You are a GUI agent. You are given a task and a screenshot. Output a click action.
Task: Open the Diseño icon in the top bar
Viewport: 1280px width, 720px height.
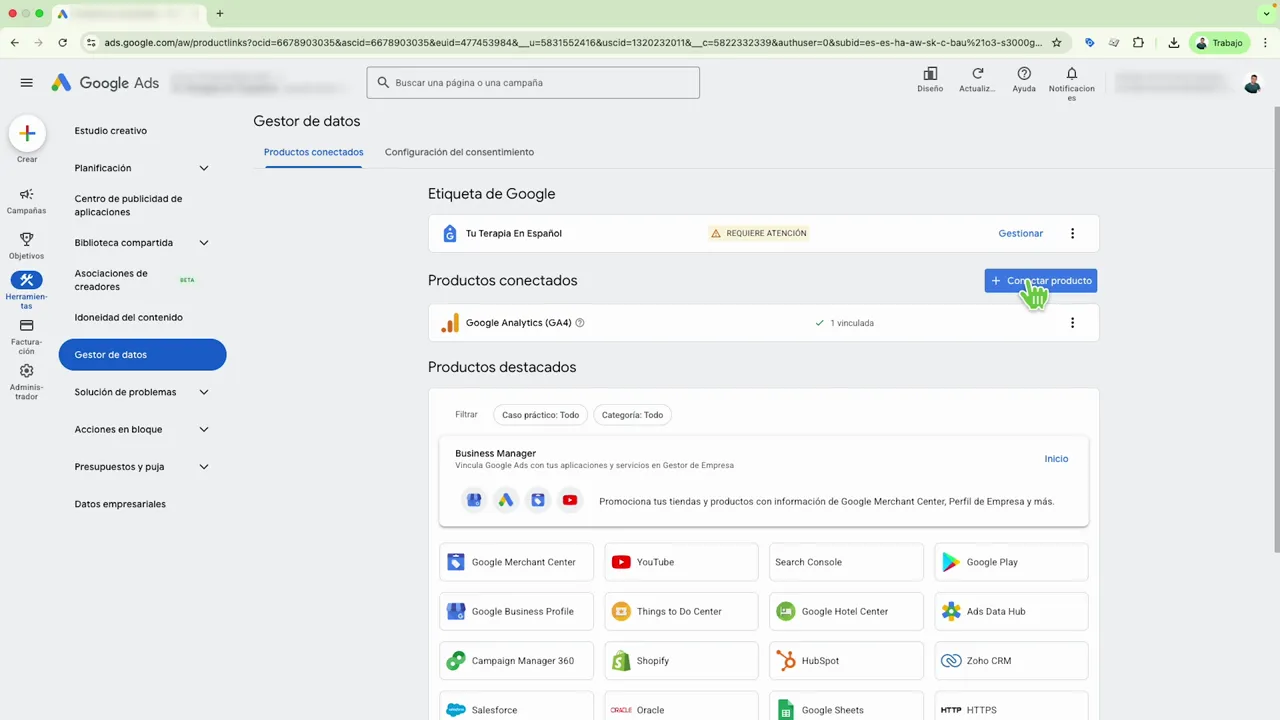click(x=930, y=75)
